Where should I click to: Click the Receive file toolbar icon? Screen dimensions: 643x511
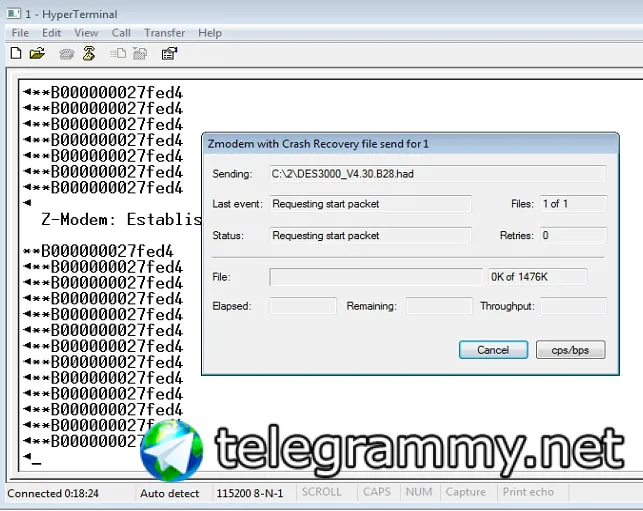click(x=140, y=54)
